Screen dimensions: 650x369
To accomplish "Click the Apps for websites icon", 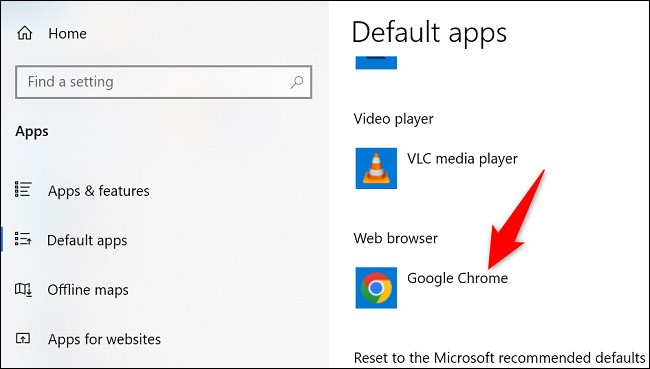I will coord(23,338).
